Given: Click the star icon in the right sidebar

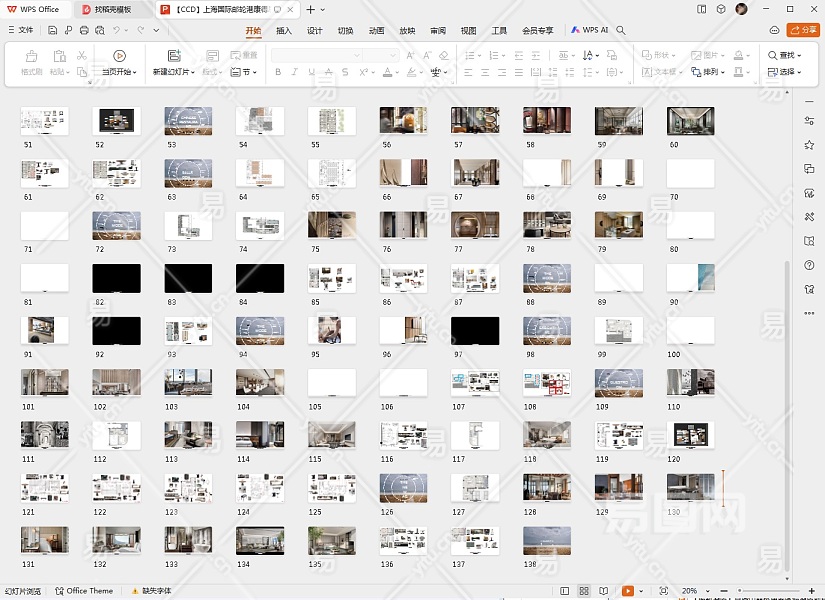Looking at the screenshot, I should (809, 145).
